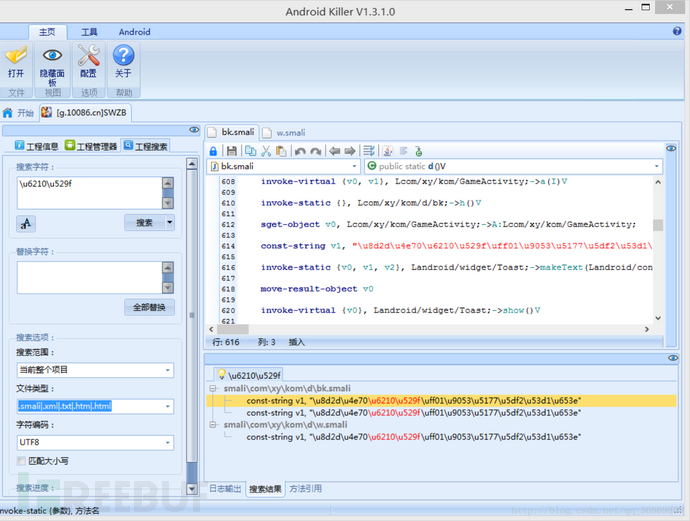
Task: Switch to 日志输出 bottom tab
Action: (x=225, y=488)
